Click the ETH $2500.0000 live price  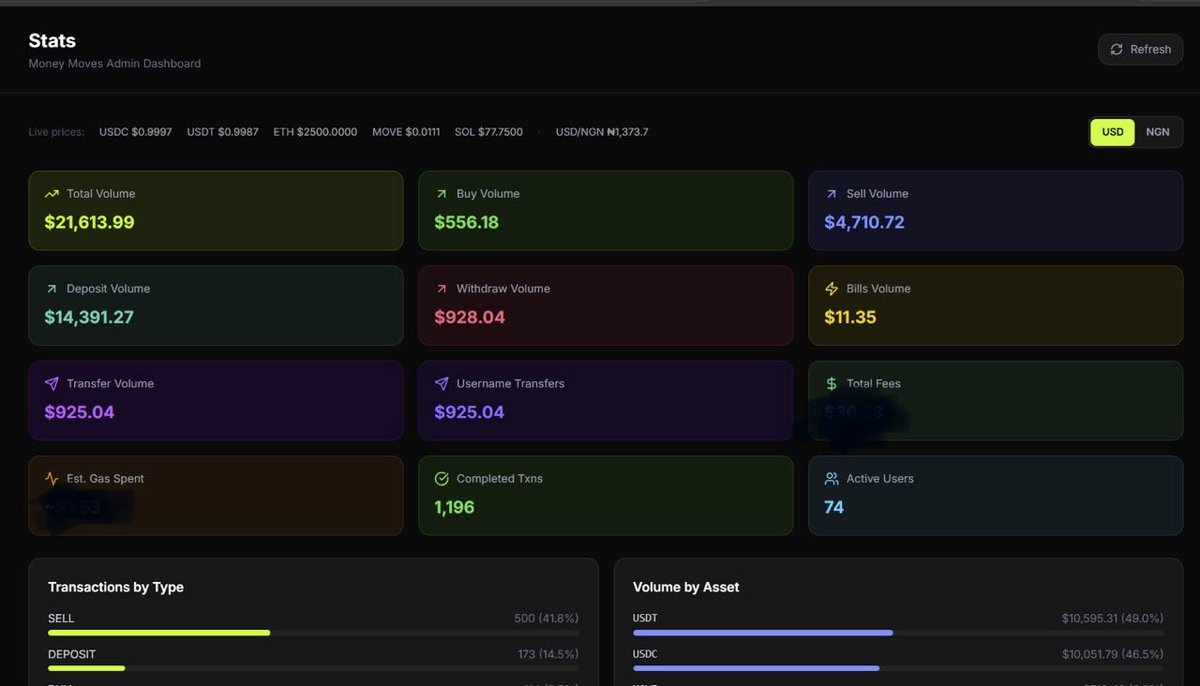315,132
